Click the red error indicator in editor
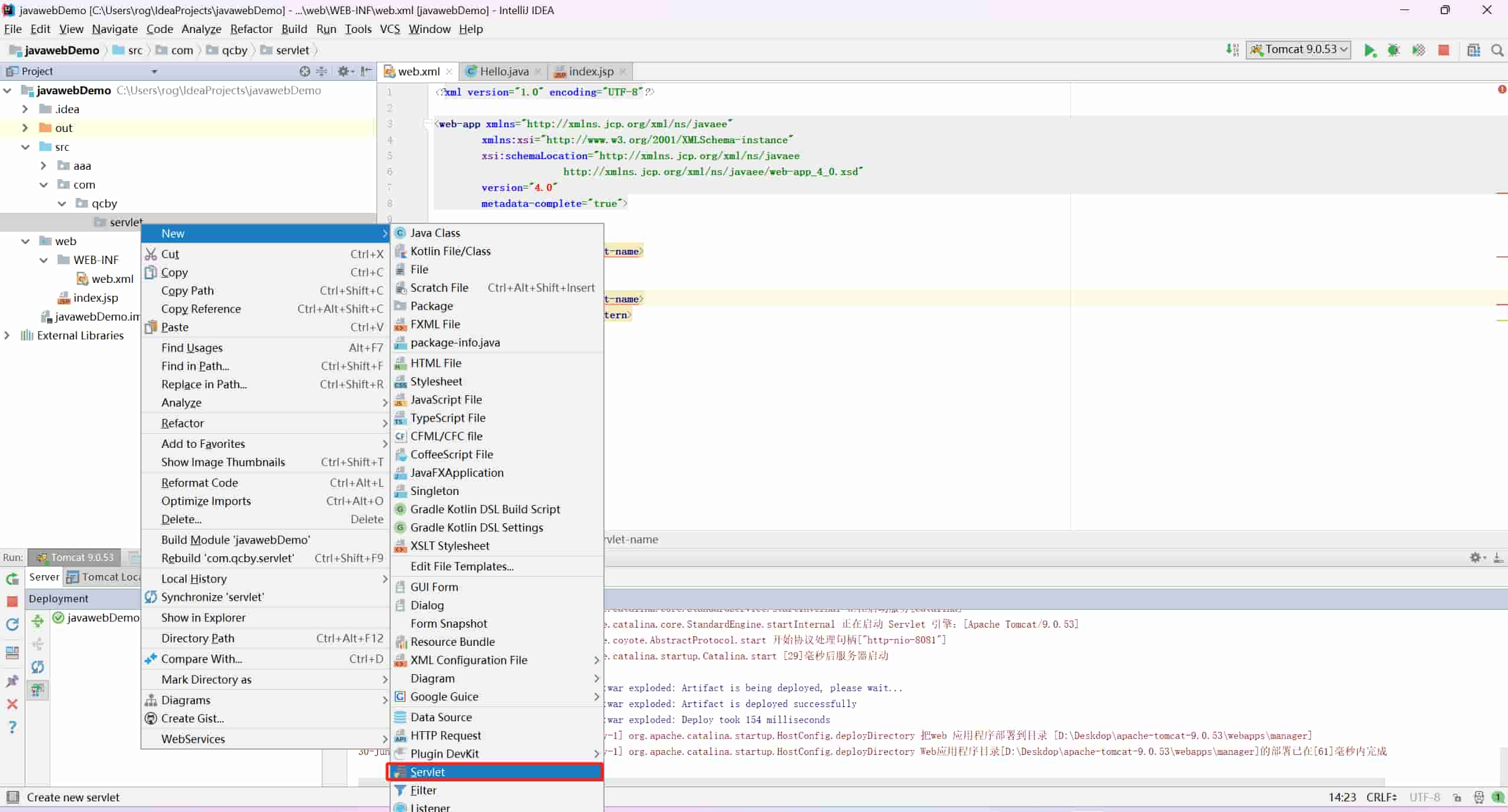The width and height of the screenshot is (1508, 812). (x=1502, y=90)
